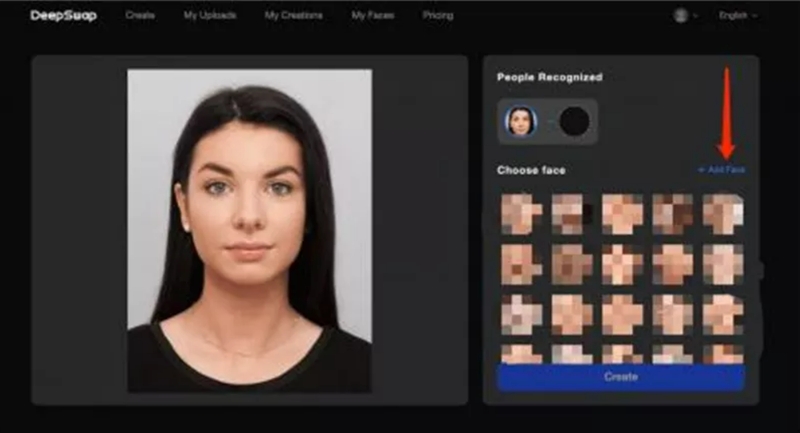Pick the fourth face in the second row
The image size is (800, 433).
tap(672, 264)
